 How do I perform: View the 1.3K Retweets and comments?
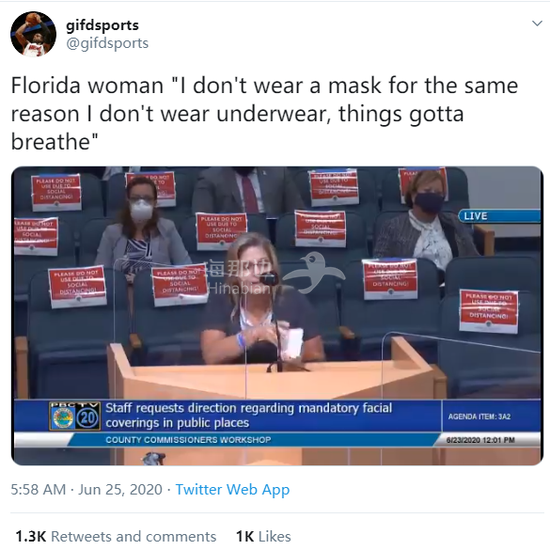coord(116,536)
